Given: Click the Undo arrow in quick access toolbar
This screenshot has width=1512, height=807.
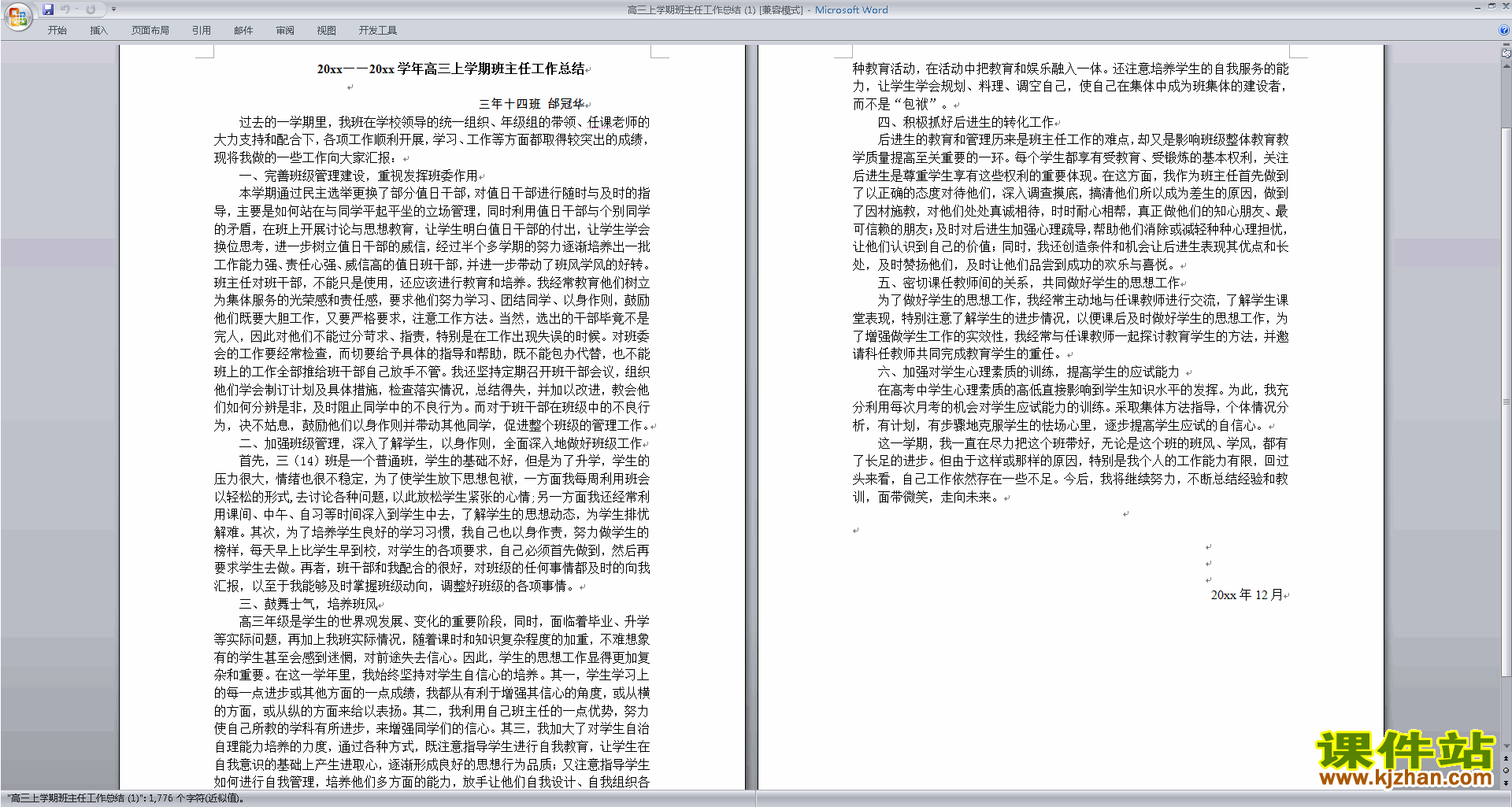Looking at the screenshot, I should (x=65, y=9).
